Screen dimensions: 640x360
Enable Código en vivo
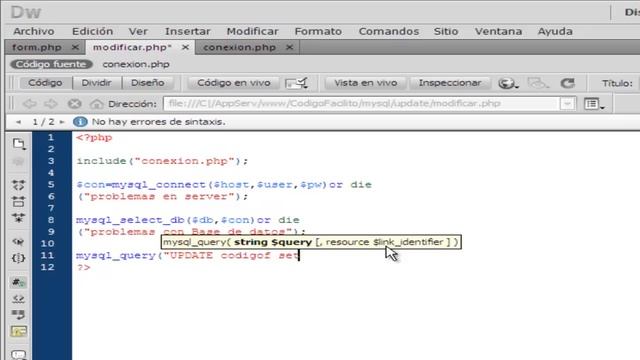click(234, 83)
